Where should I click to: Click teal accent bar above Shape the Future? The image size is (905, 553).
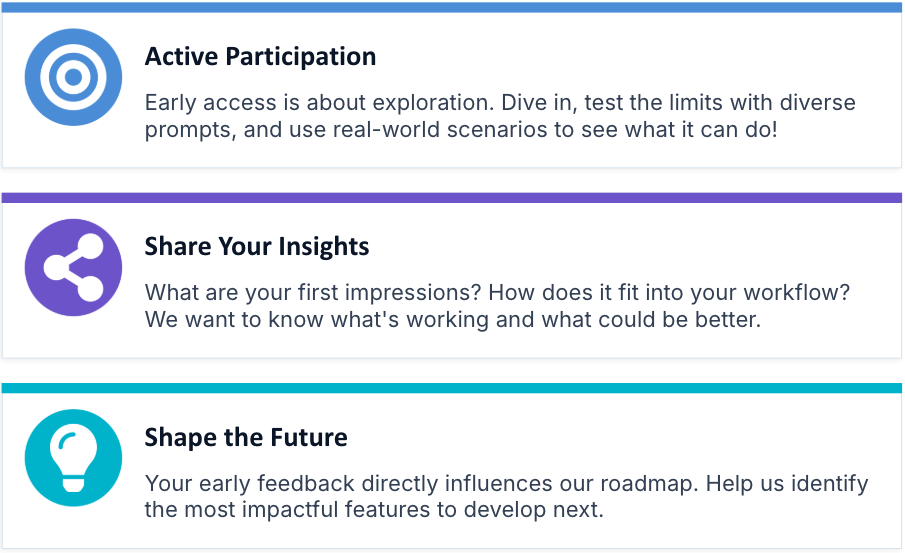click(452, 388)
